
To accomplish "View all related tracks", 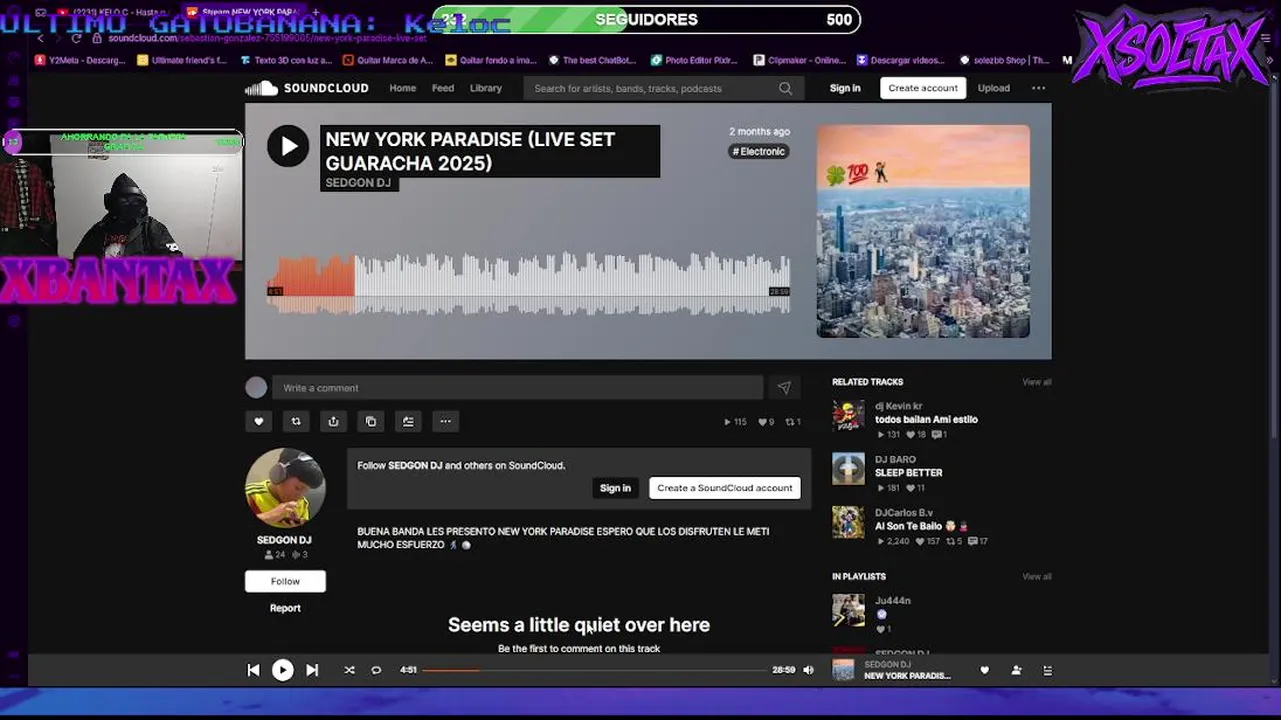I will (x=1037, y=382).
